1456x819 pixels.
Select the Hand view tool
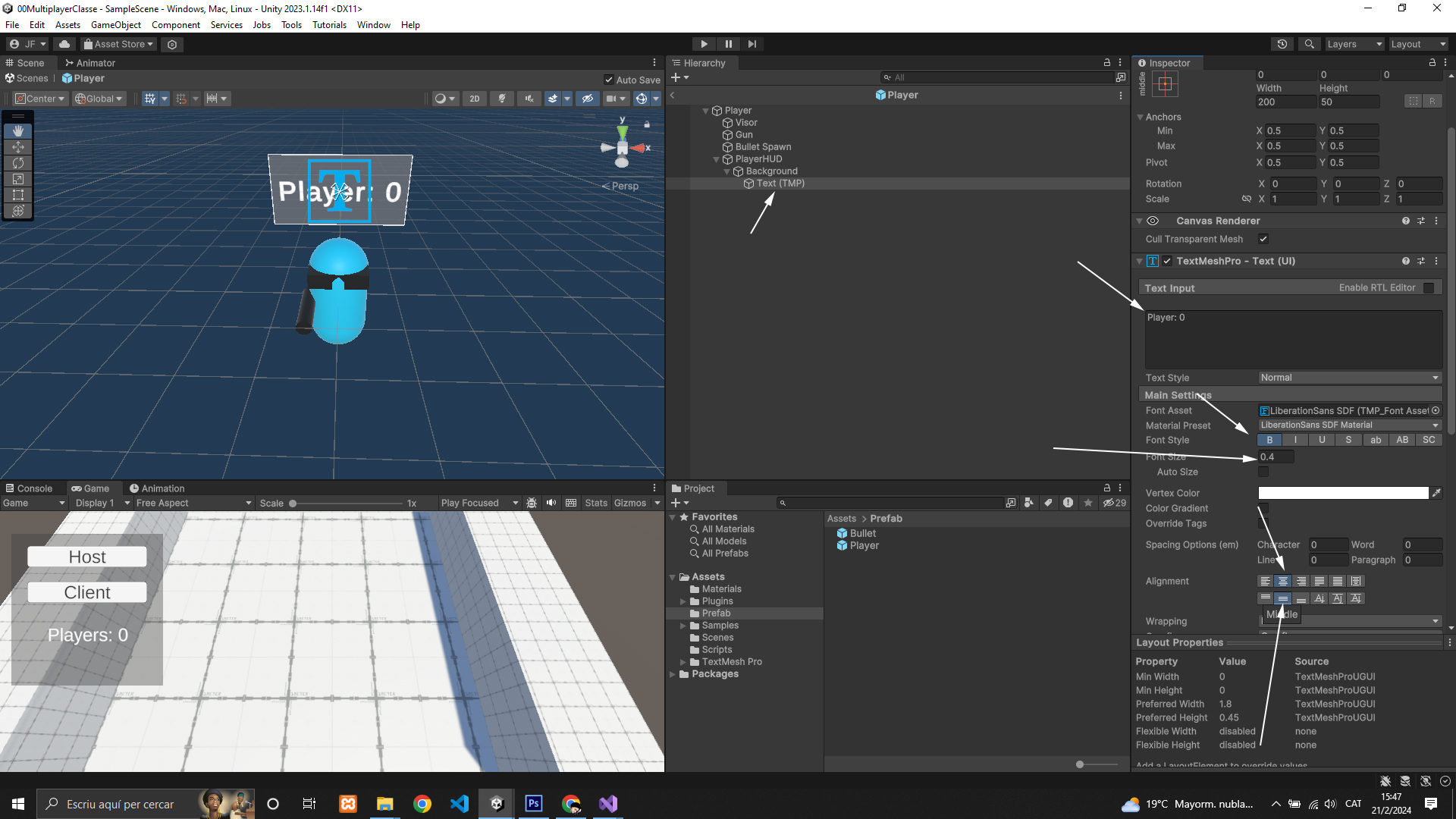coord(18,131)
